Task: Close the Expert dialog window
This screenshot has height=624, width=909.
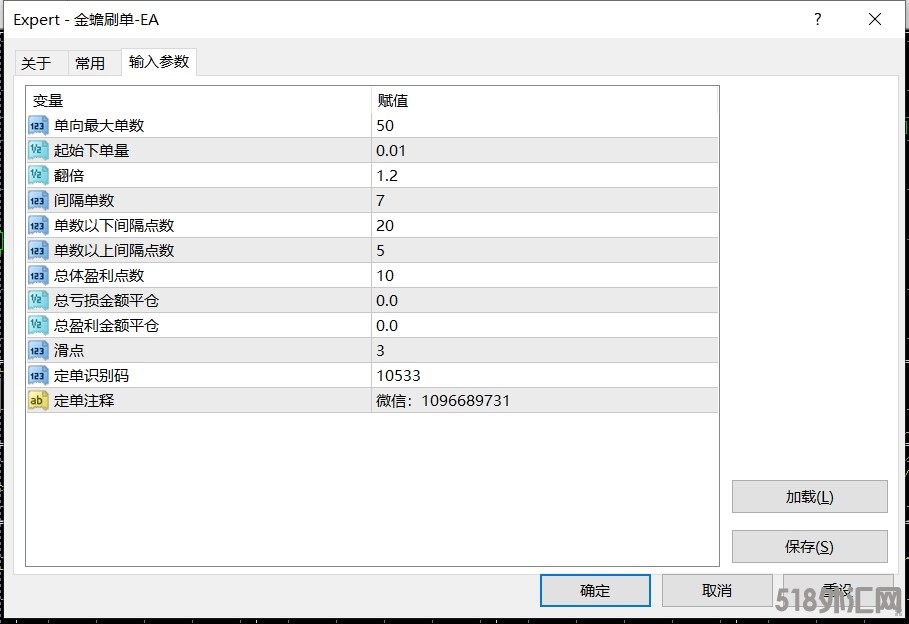Action: [x=875, y=19]
